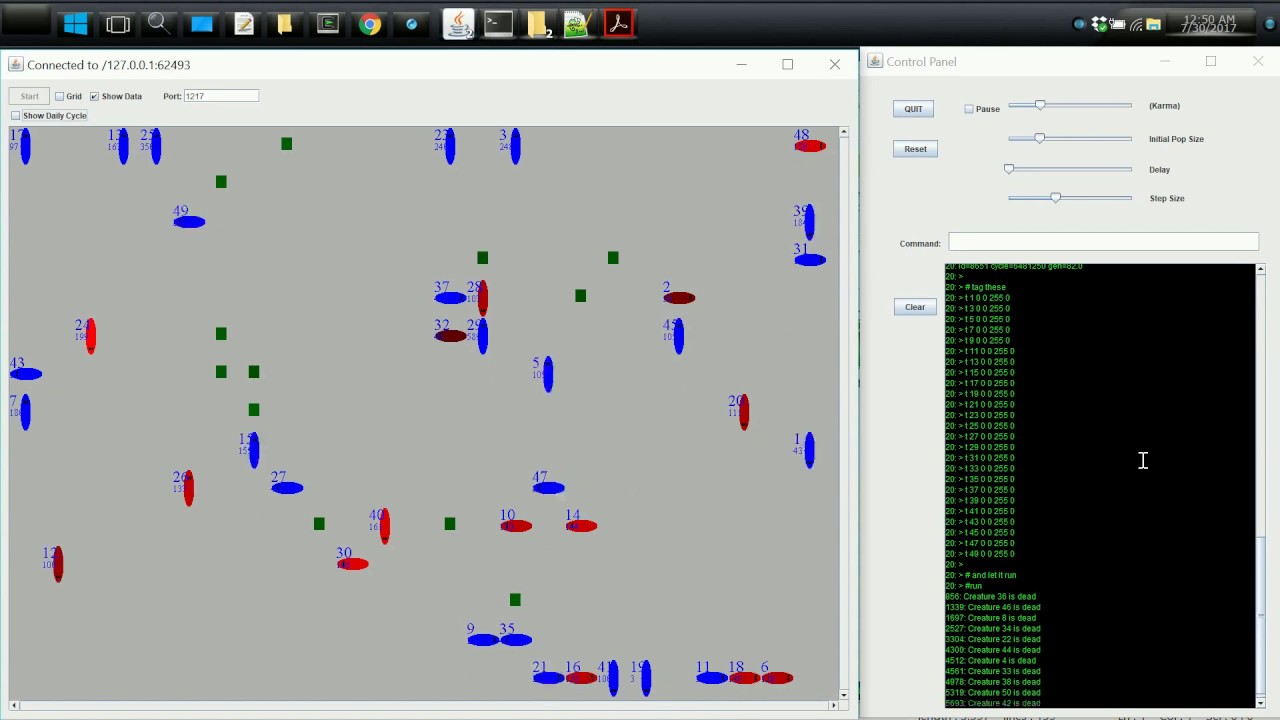Click the Dropbox icon in system tray

point(1100,24)
